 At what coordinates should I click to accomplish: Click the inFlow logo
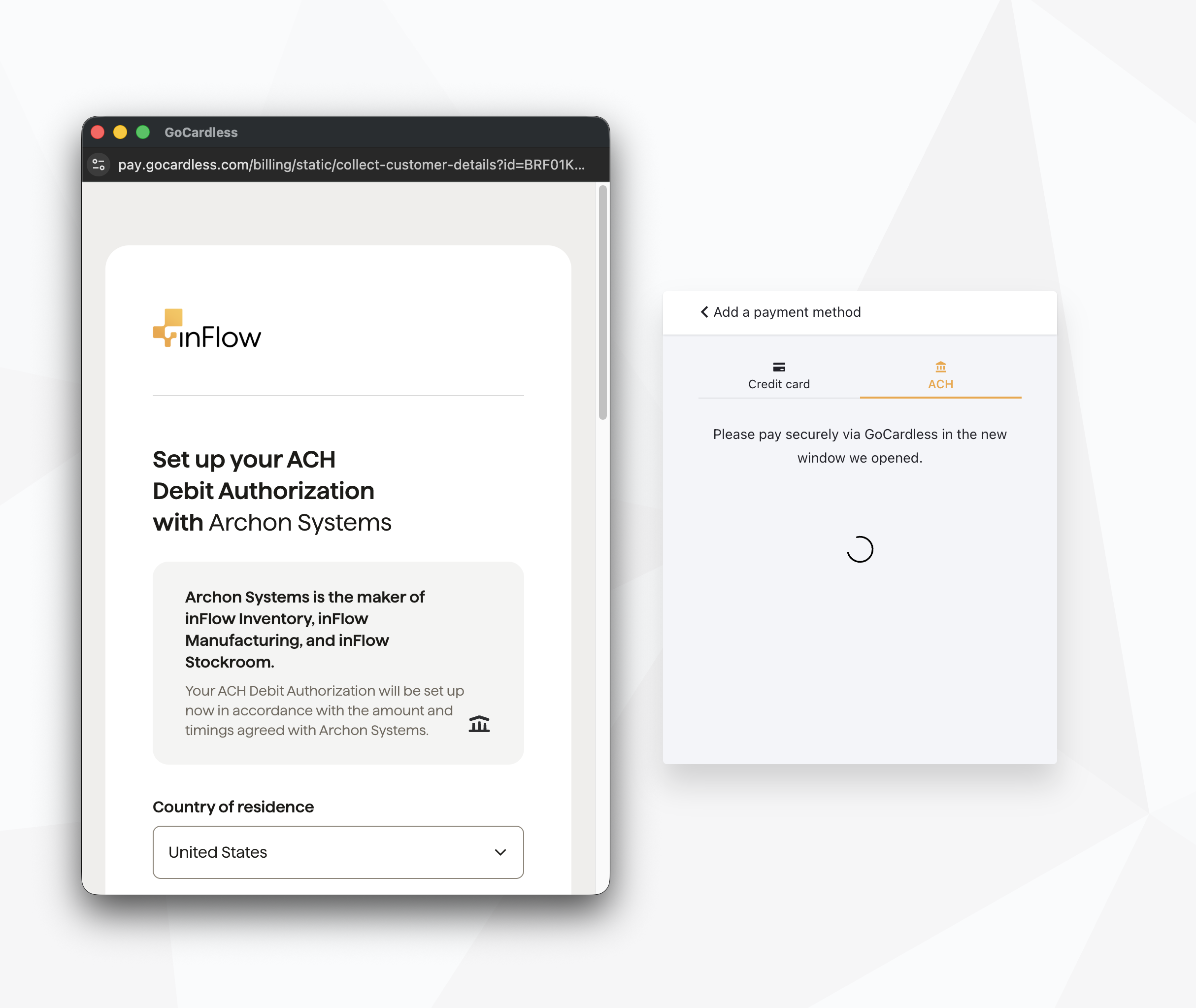207,329
